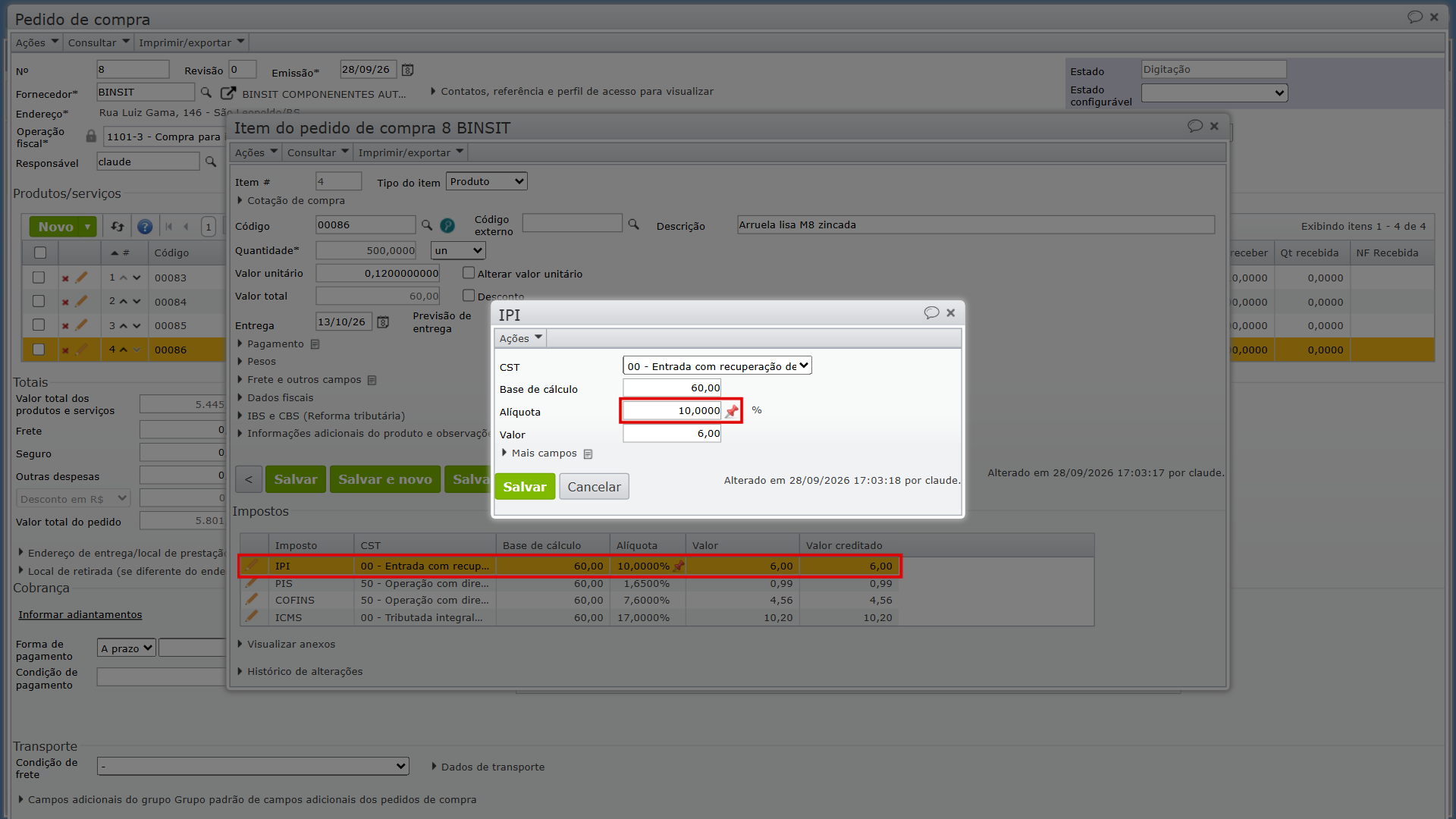Image resolution: width=1456 pixels, height=819 pixels.
Task: Click the Mais campos note icon
Action: 588,453
